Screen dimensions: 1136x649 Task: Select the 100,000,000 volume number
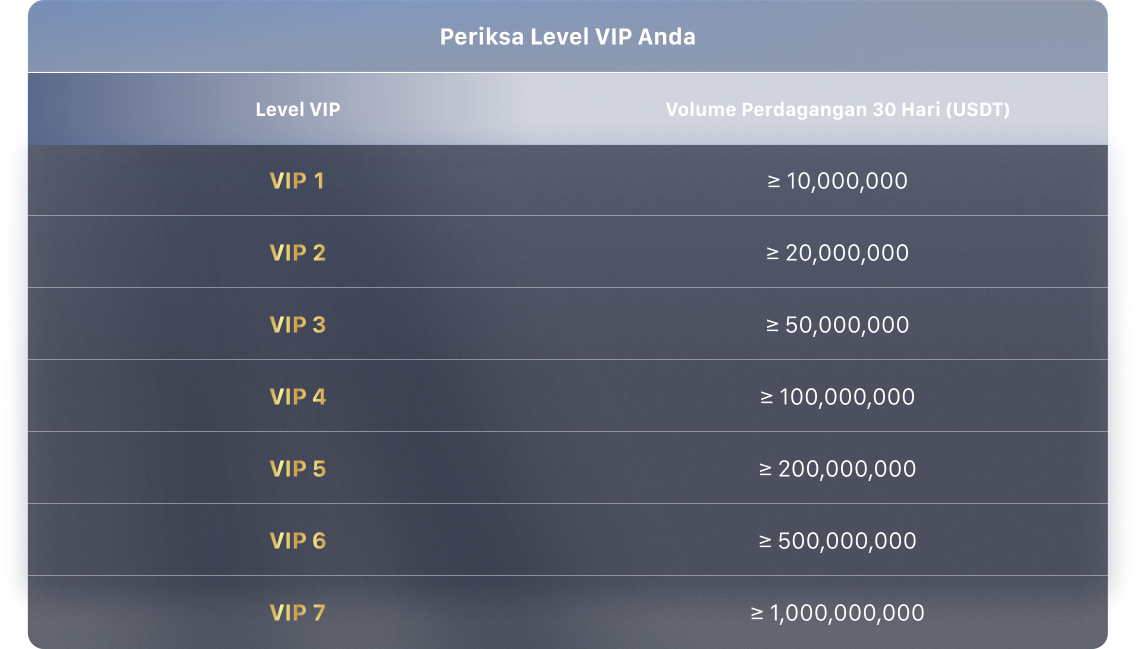click(x=848, y=397)
